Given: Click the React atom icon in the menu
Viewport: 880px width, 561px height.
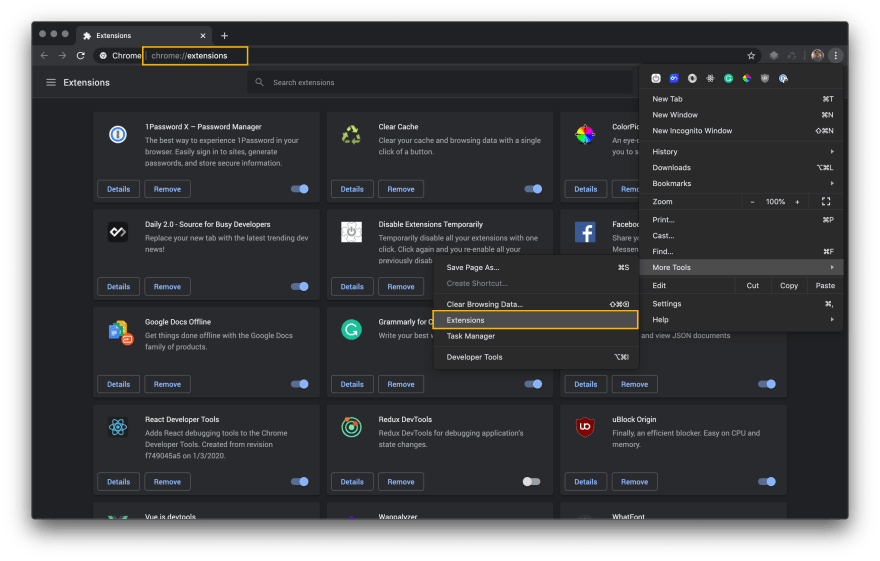Looking at the screenshot, I should (x=711, y=79).
